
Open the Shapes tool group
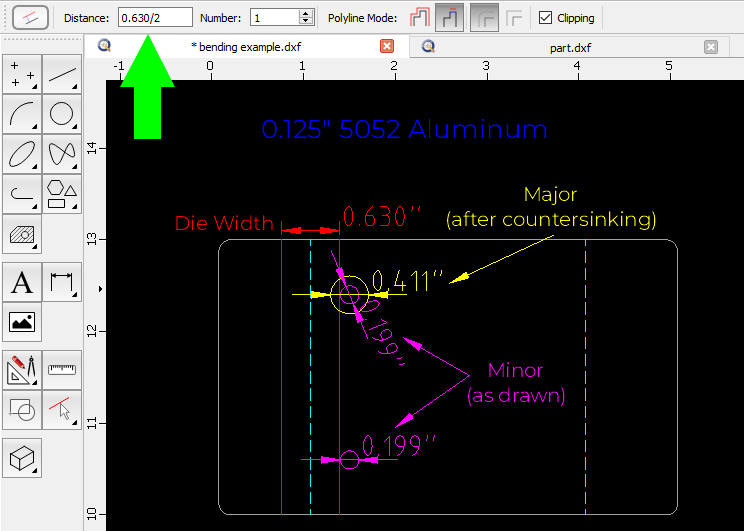(62, 193)
